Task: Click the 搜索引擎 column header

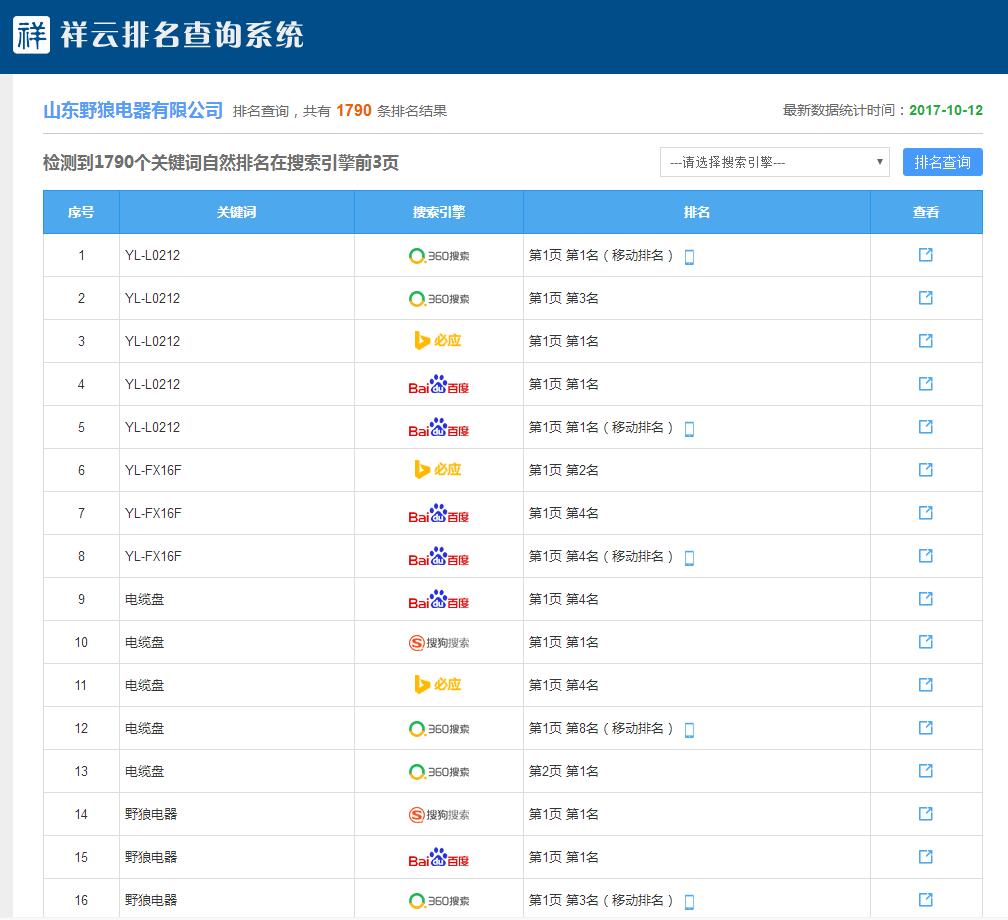Action: pos(439,212)
